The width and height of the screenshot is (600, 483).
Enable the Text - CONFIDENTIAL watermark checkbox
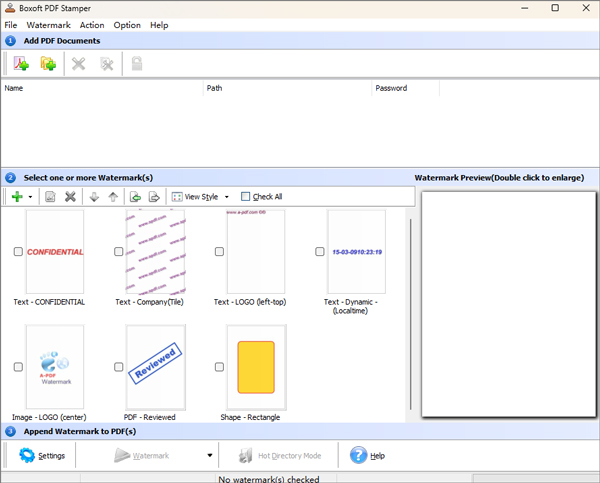(x=18, y=252)
